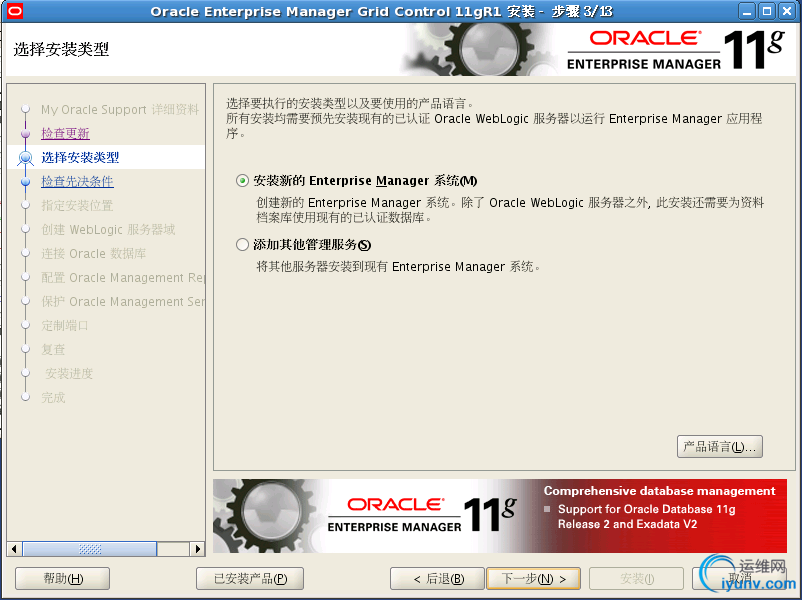Image resolution: width=802 pixels, height=600 pixels.
Task: Open the 检查先决条件 step link
Action: [x=77, y=182]
